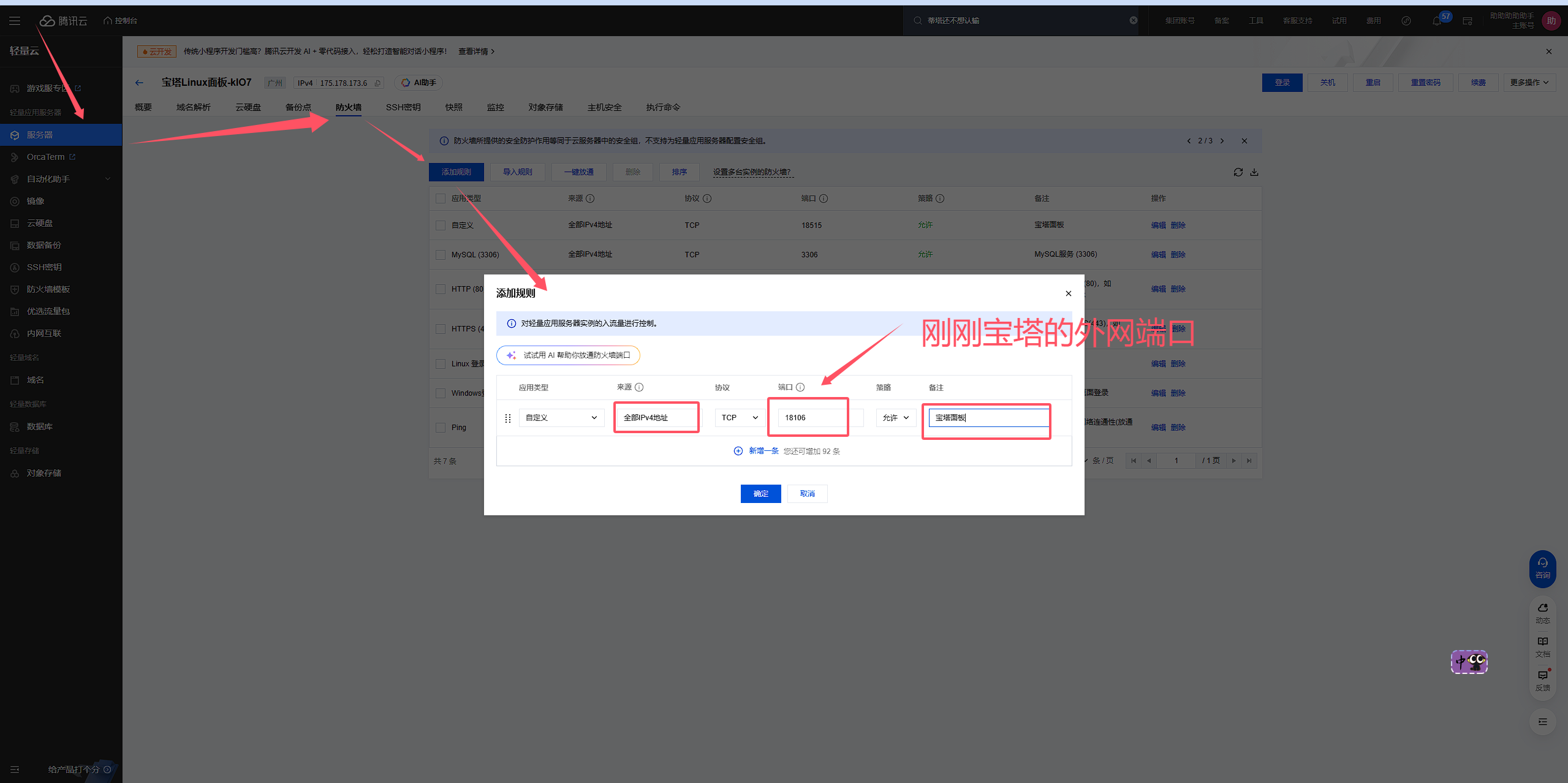The image size is (1568, 783).
Task: Check the Ping rule checkbox
Action: coord(440,428)
